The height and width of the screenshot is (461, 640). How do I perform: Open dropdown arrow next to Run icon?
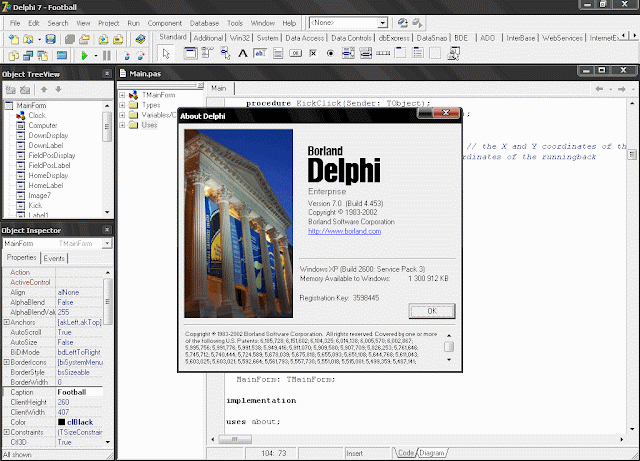point(96,56)
